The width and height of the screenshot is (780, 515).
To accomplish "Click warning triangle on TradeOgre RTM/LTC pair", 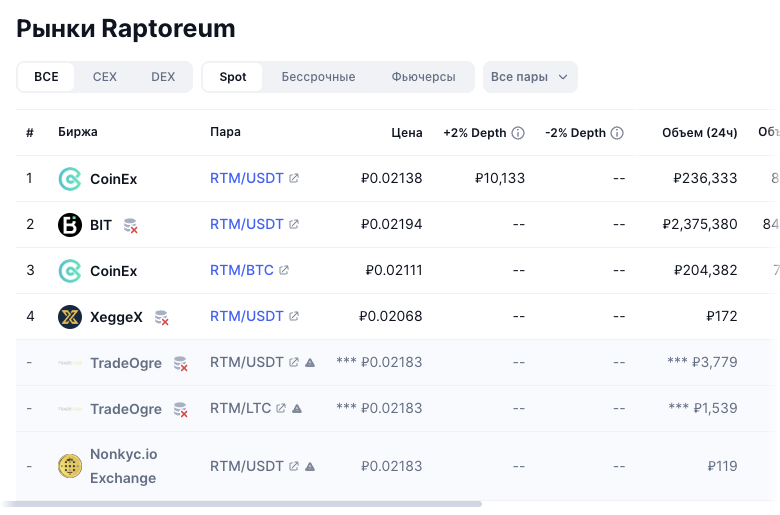I will 296,409.
